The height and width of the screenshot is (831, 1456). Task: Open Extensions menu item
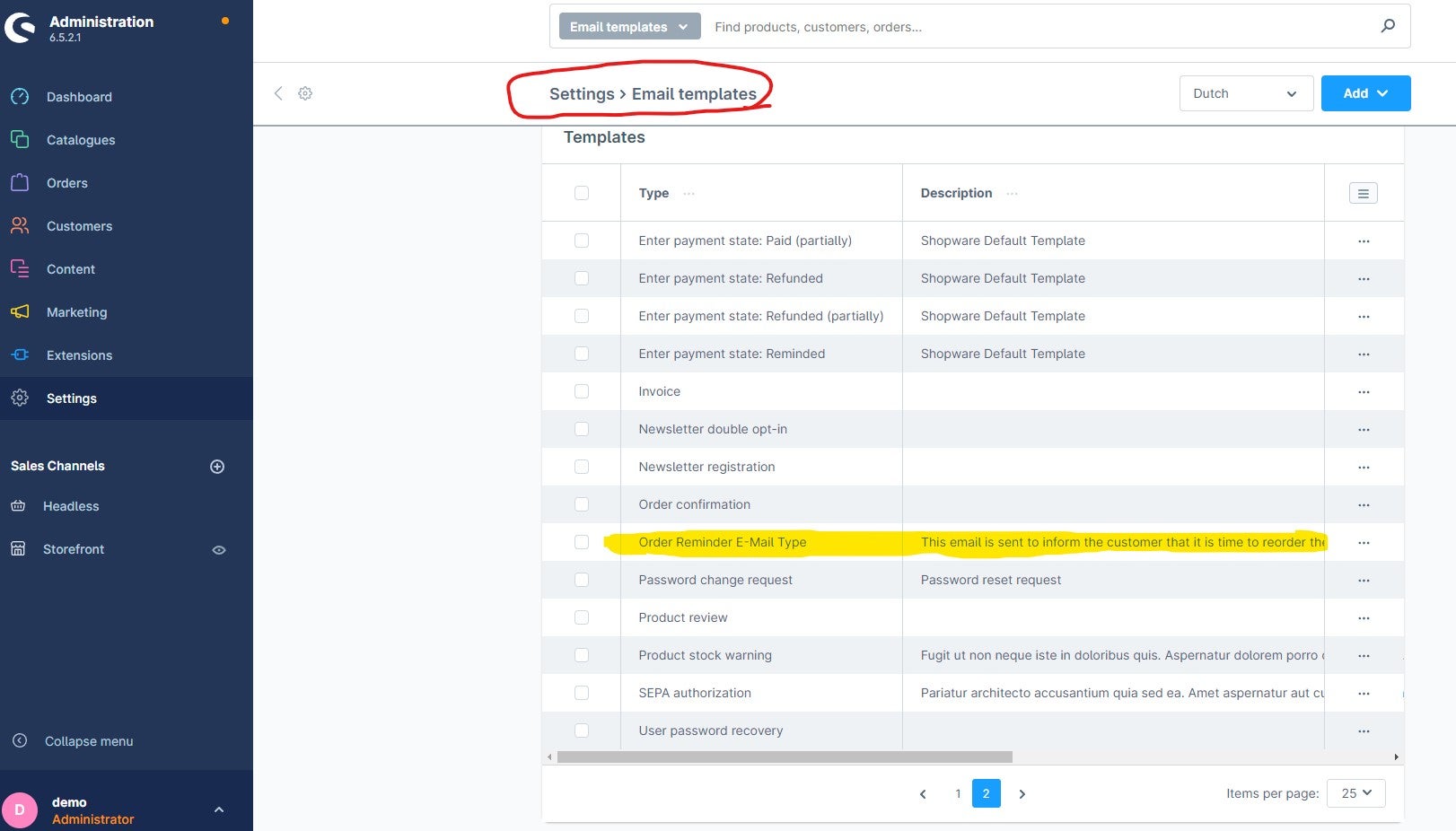pyautogui.click(x=79, y=355)
